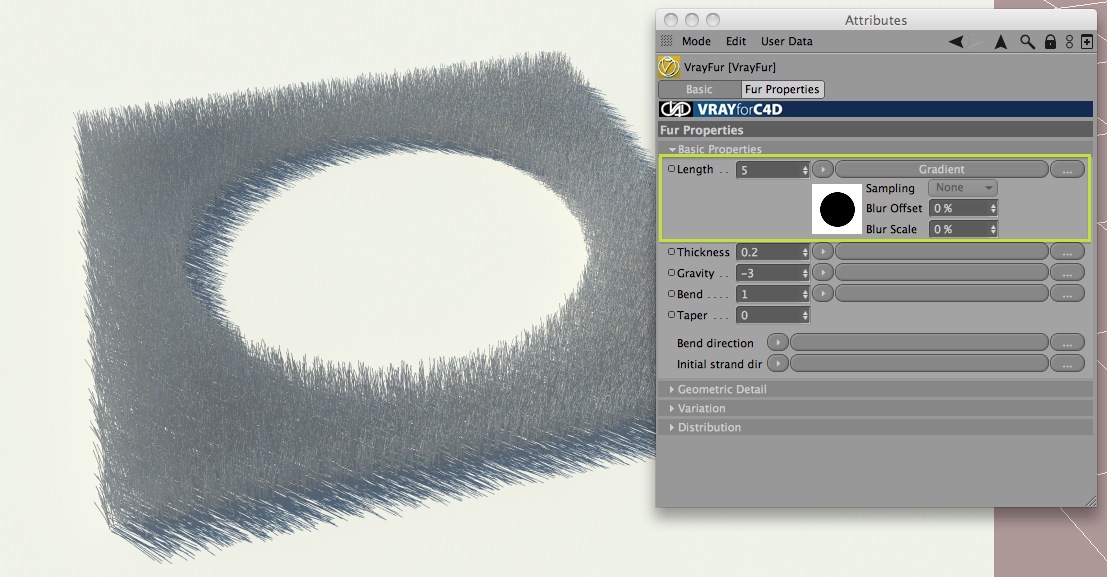The width and height of the screenshot is (1107, 577).
Task: Toggle the lock icon in Attributes header
Action: point(1051,42)
